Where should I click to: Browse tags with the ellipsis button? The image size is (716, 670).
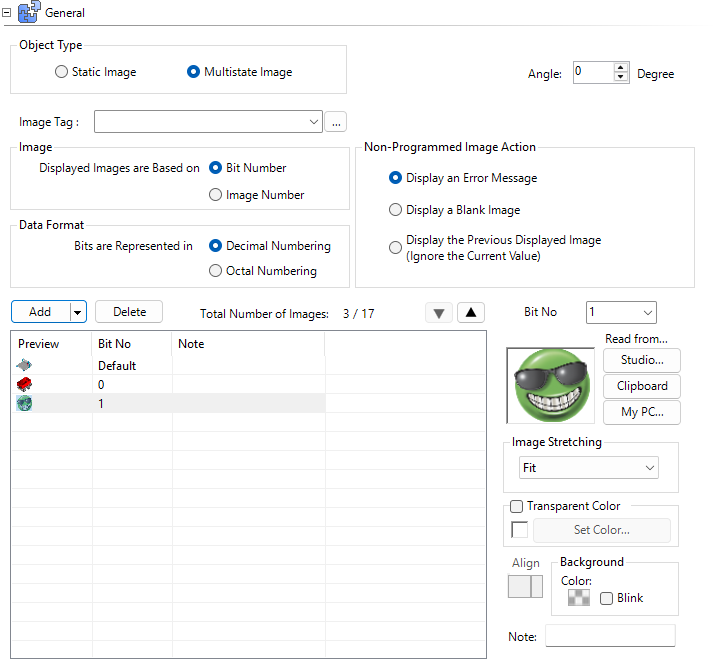click(336, 122)
